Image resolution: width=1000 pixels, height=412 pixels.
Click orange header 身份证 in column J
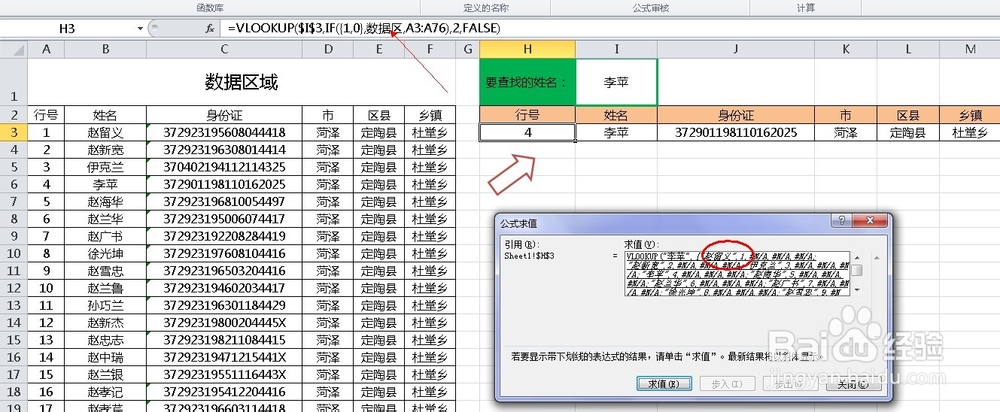(x=736, y=115)
